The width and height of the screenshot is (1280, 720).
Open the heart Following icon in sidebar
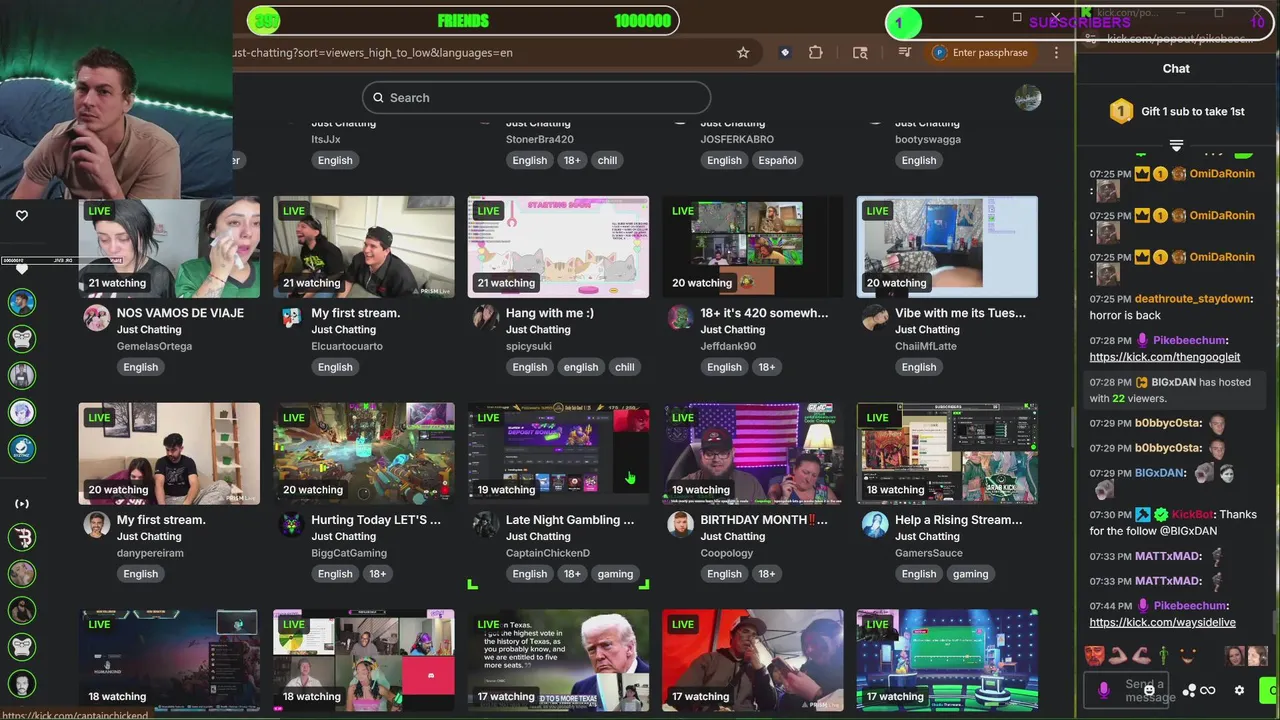click(x=22, y=215)
